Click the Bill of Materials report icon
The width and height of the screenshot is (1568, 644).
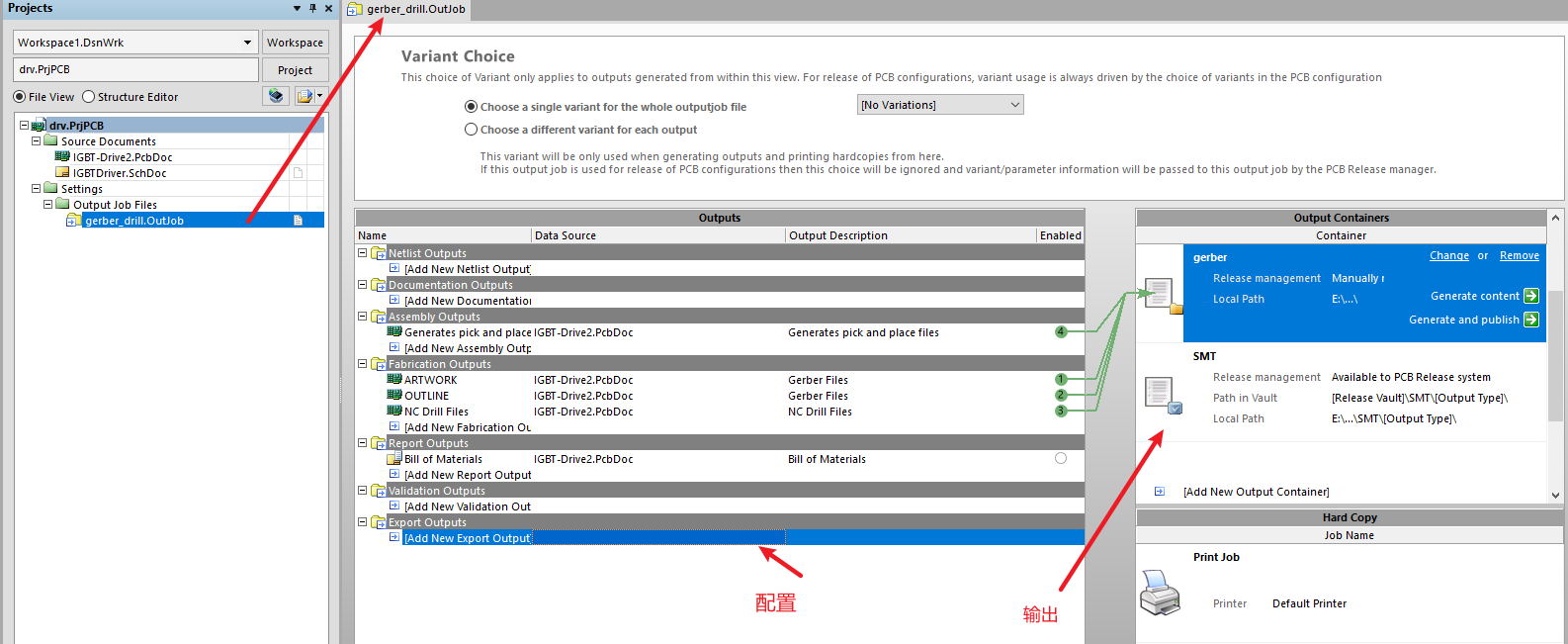pyautogui.click(x=394, y=459)
